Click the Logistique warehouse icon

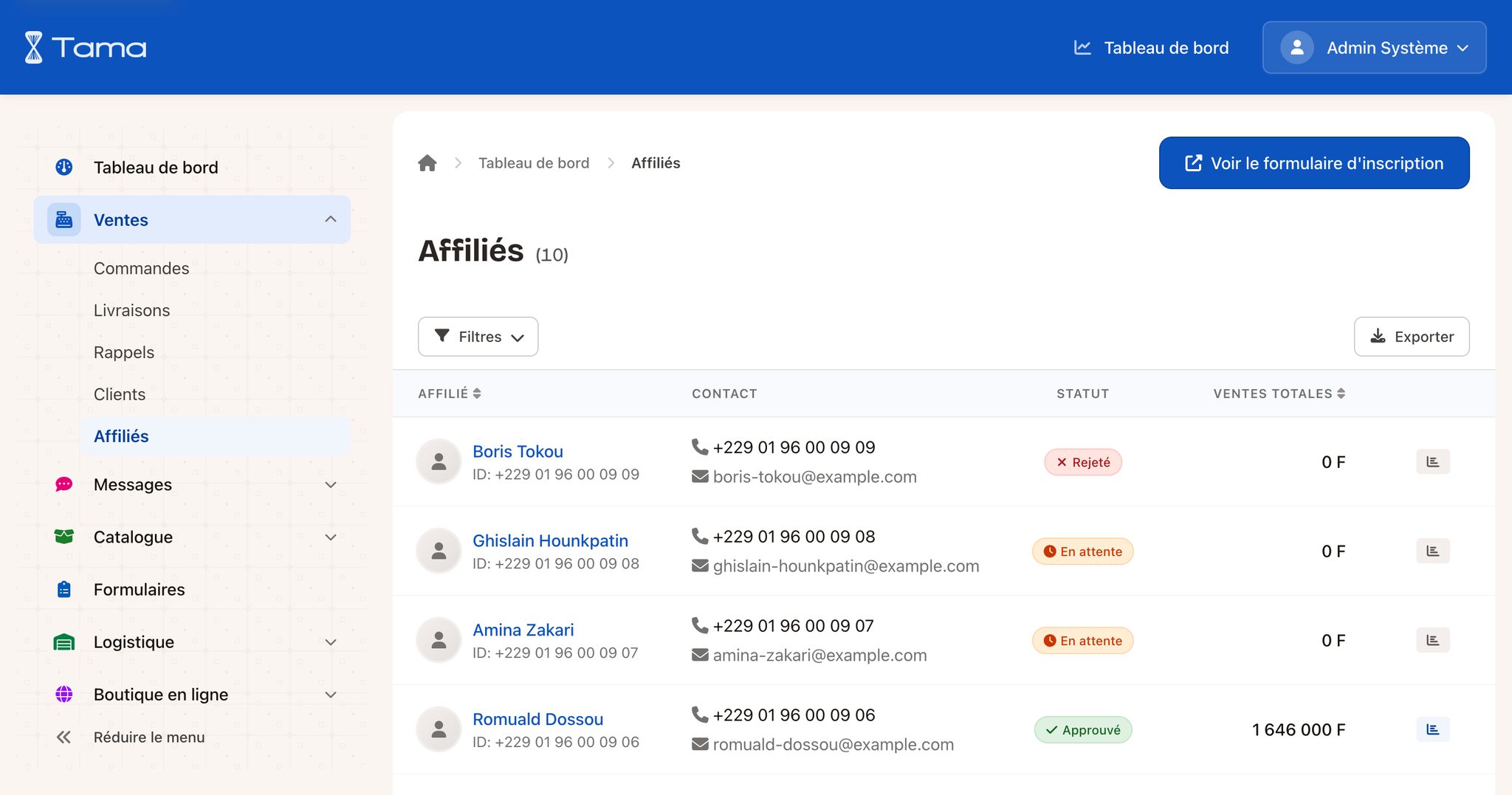(x=64, y=642)
